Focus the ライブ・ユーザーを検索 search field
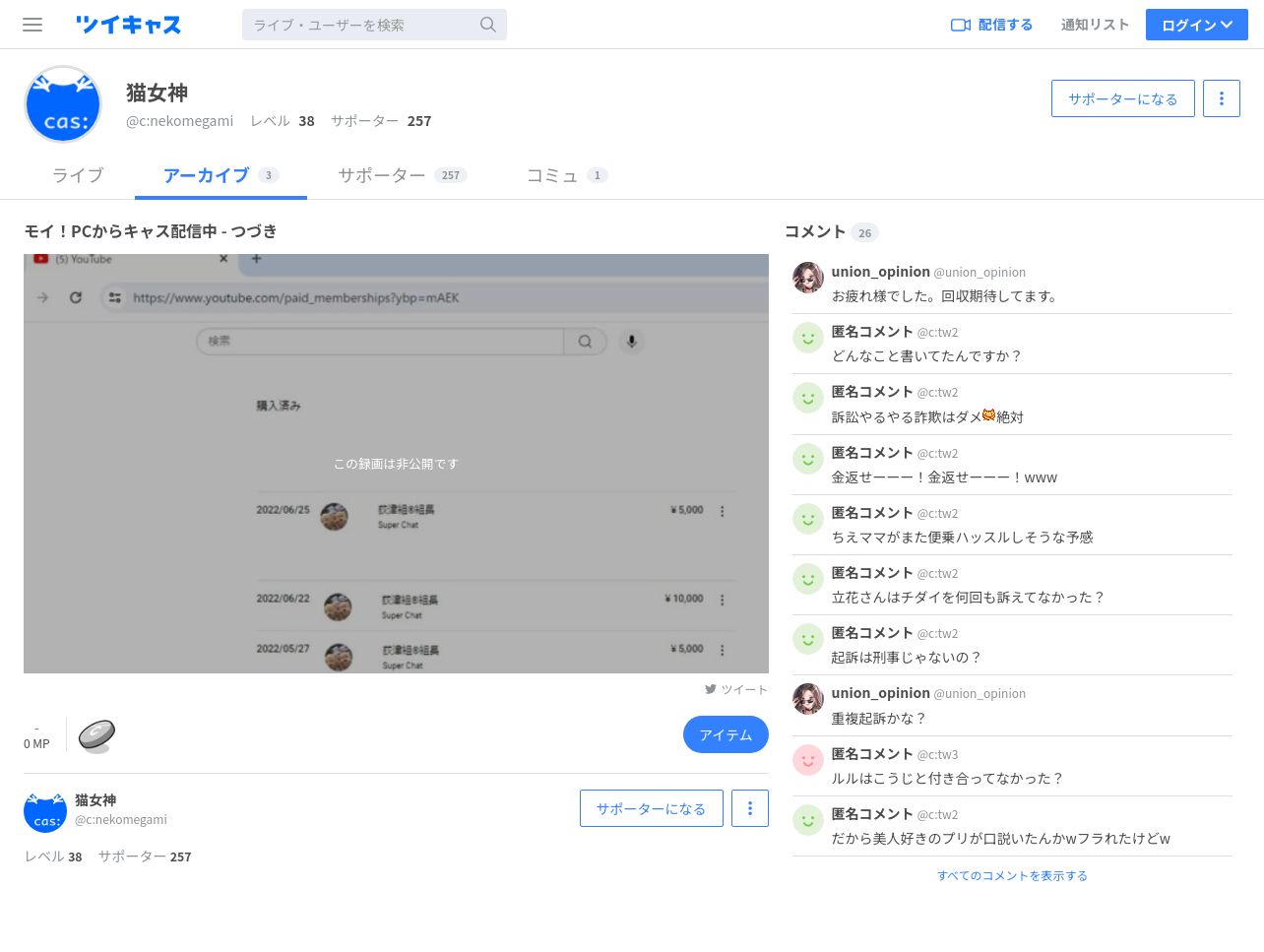Image resolution: width=1264 pixels, height=952 pixels. (x=374, y=25)
